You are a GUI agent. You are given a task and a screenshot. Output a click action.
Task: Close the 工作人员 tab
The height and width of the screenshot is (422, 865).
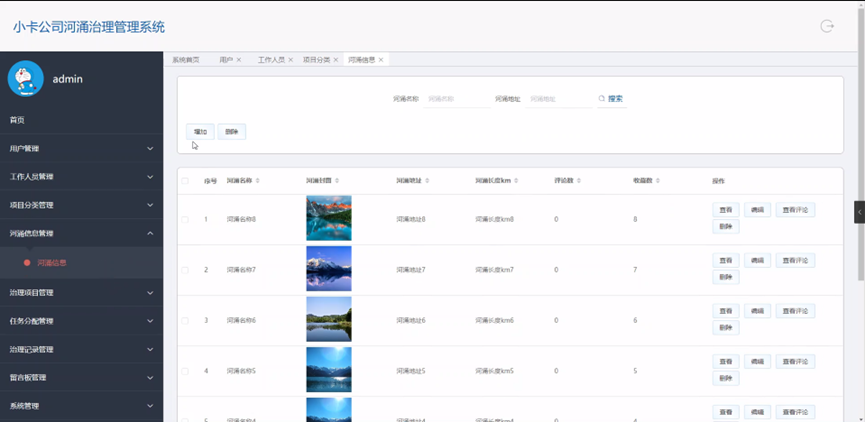(x=290, y=60)
